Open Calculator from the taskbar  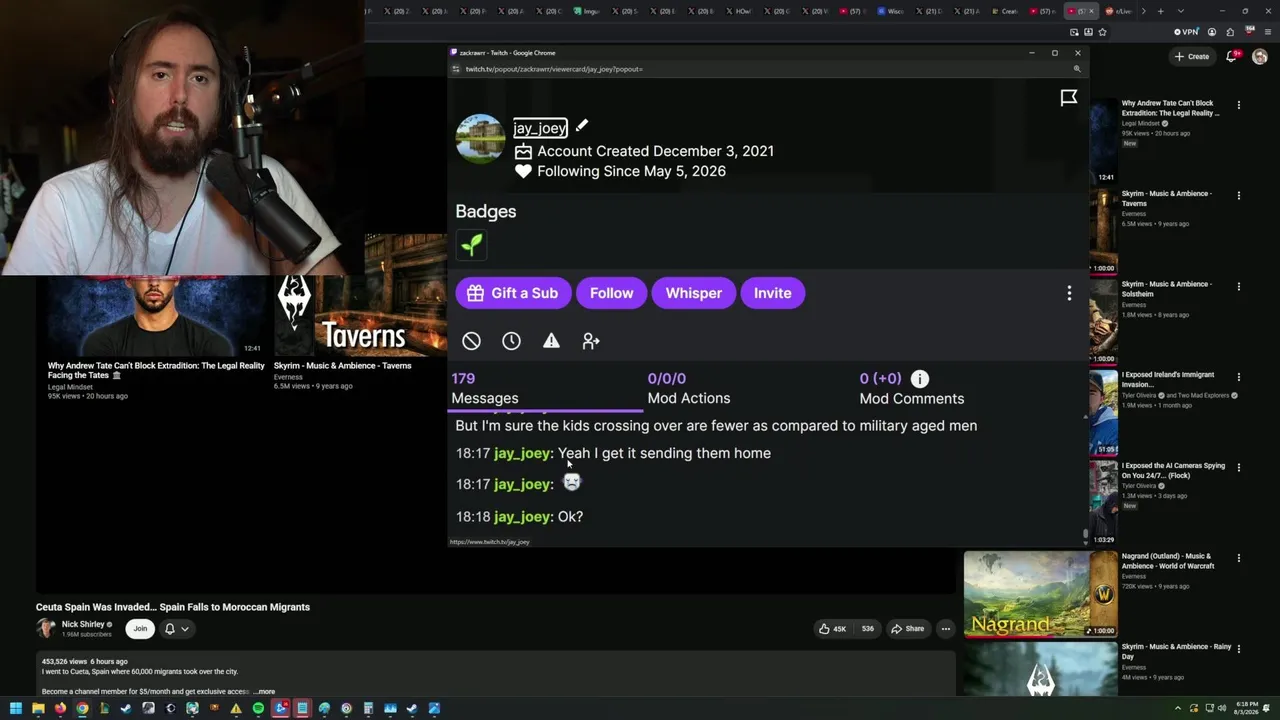368,709
